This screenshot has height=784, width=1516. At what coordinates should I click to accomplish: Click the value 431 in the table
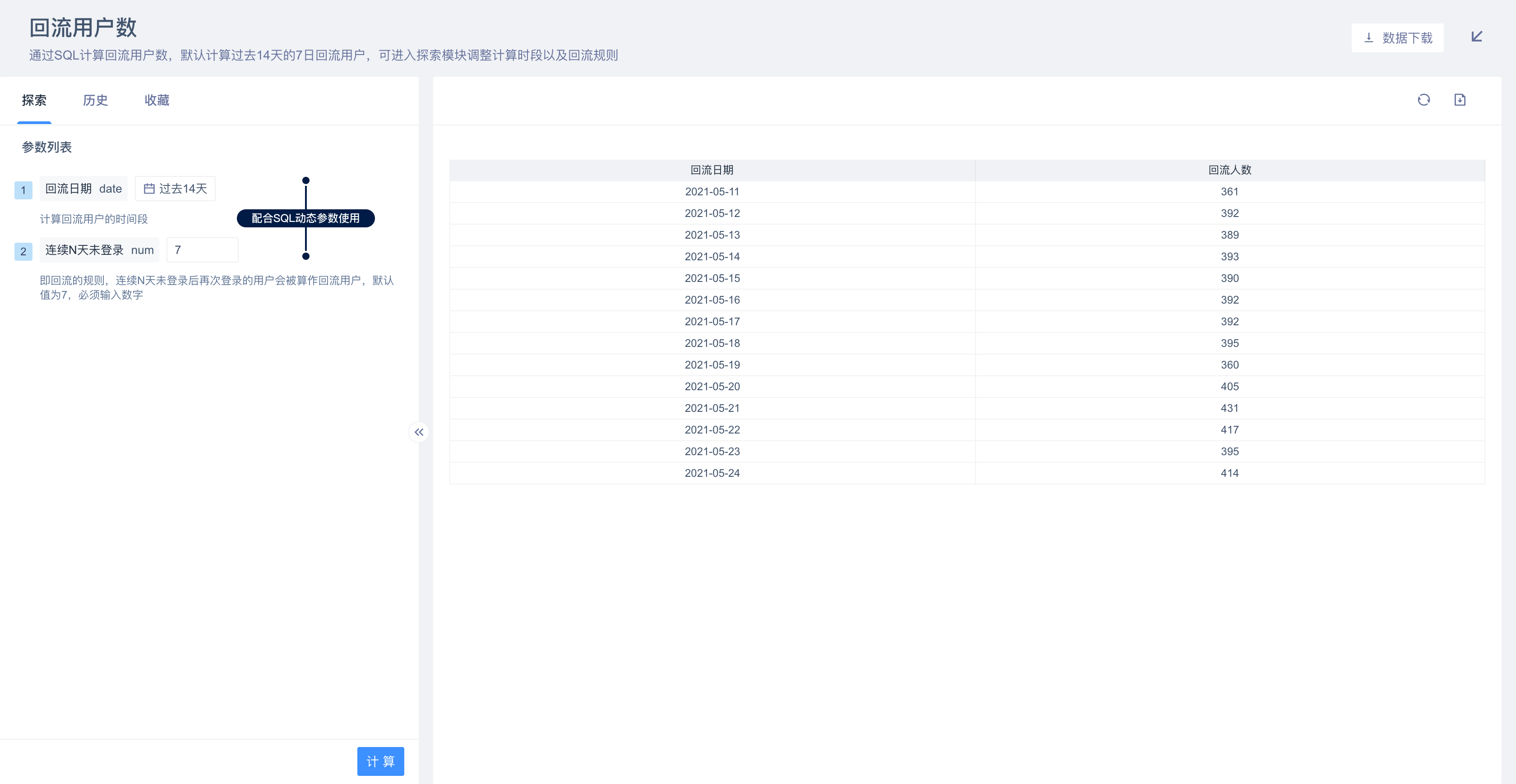[1229, 409]
